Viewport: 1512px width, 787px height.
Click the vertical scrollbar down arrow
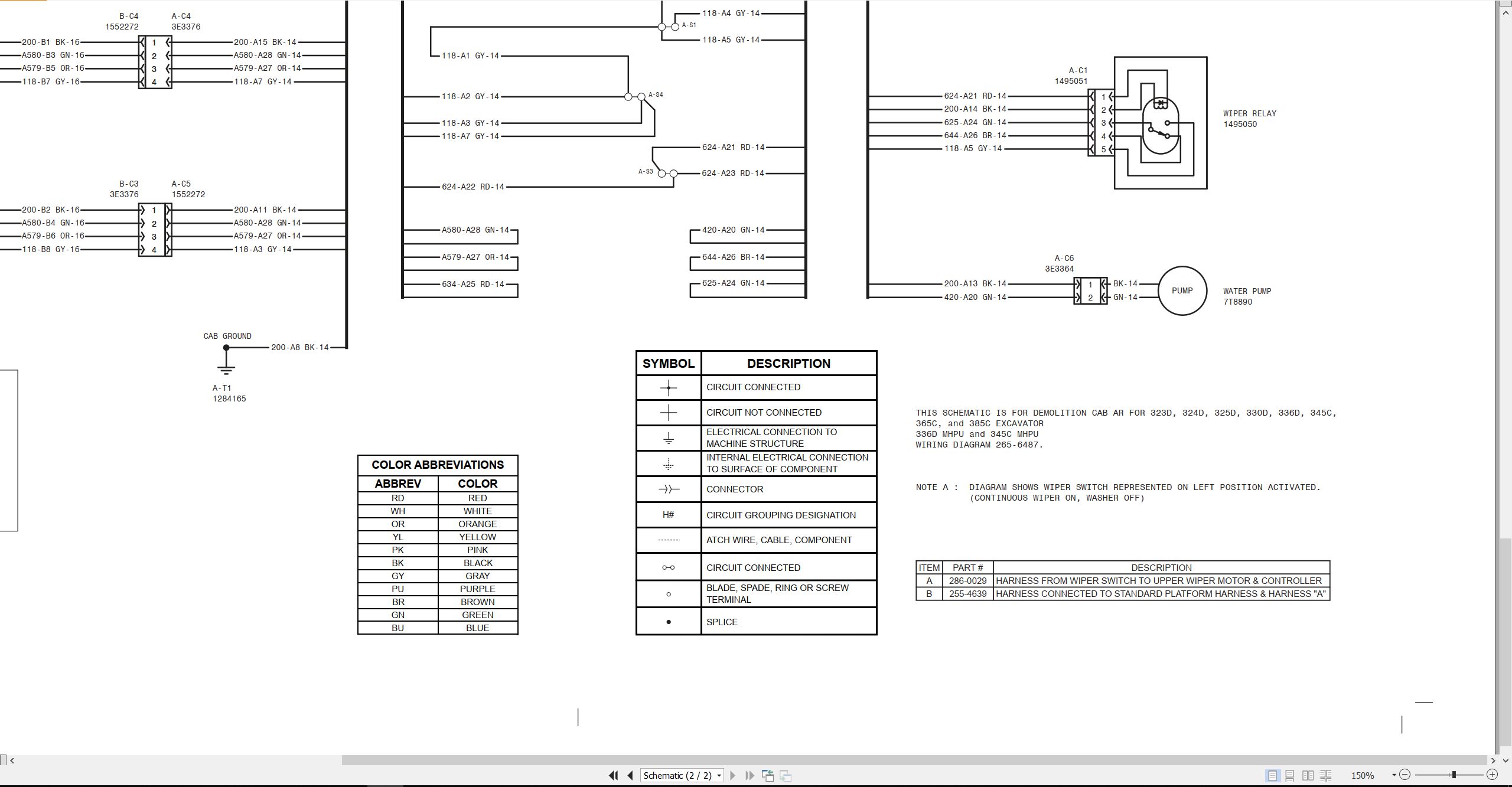point(1506,760)
